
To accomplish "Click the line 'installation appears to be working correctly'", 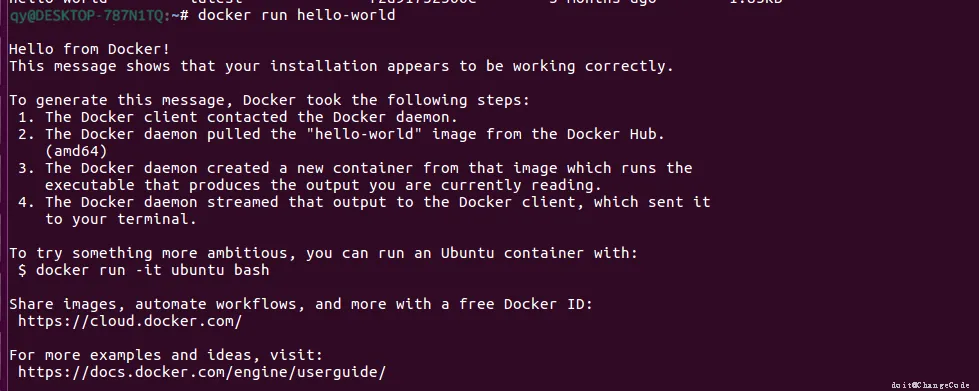I will [342, 66].
